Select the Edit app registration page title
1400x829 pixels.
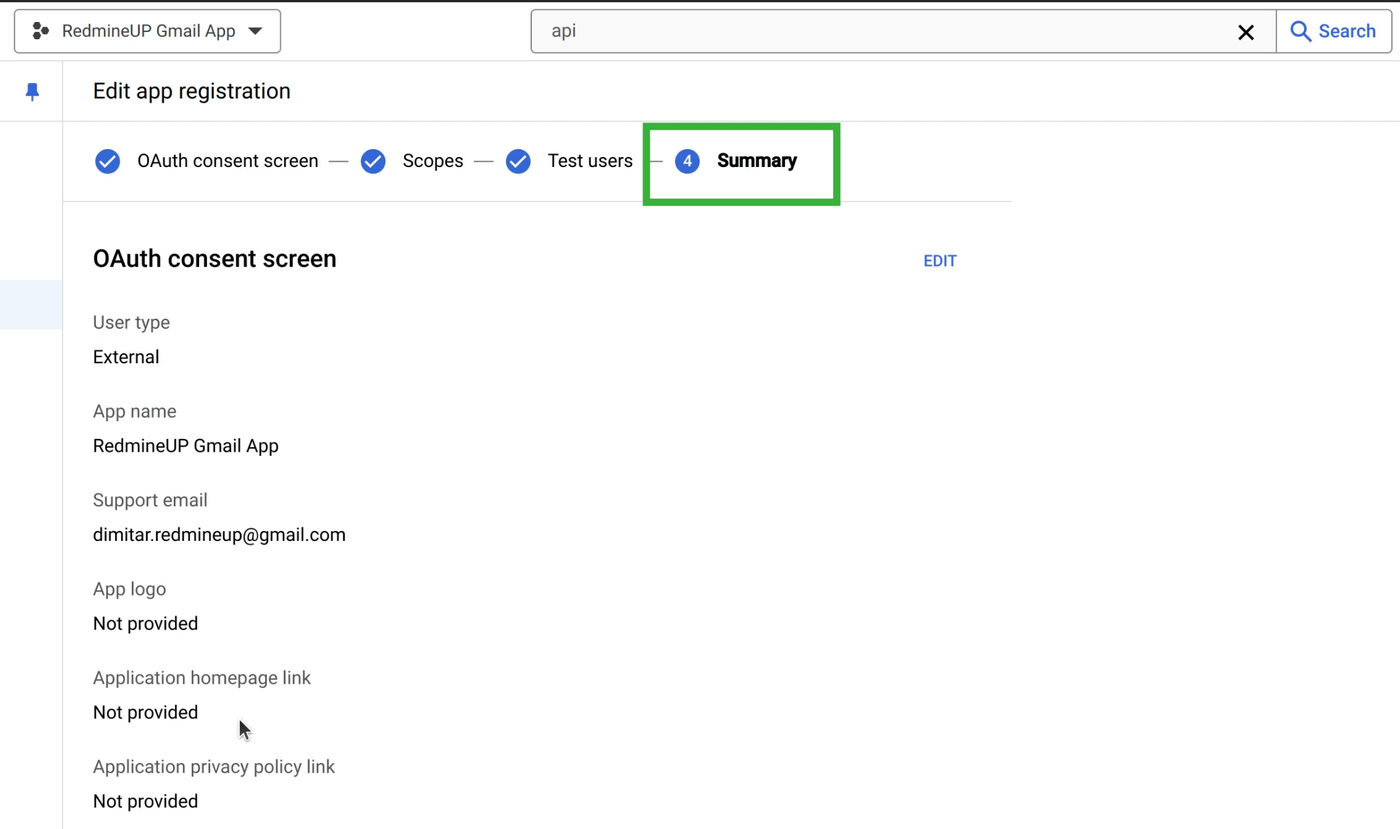(191, 91)
